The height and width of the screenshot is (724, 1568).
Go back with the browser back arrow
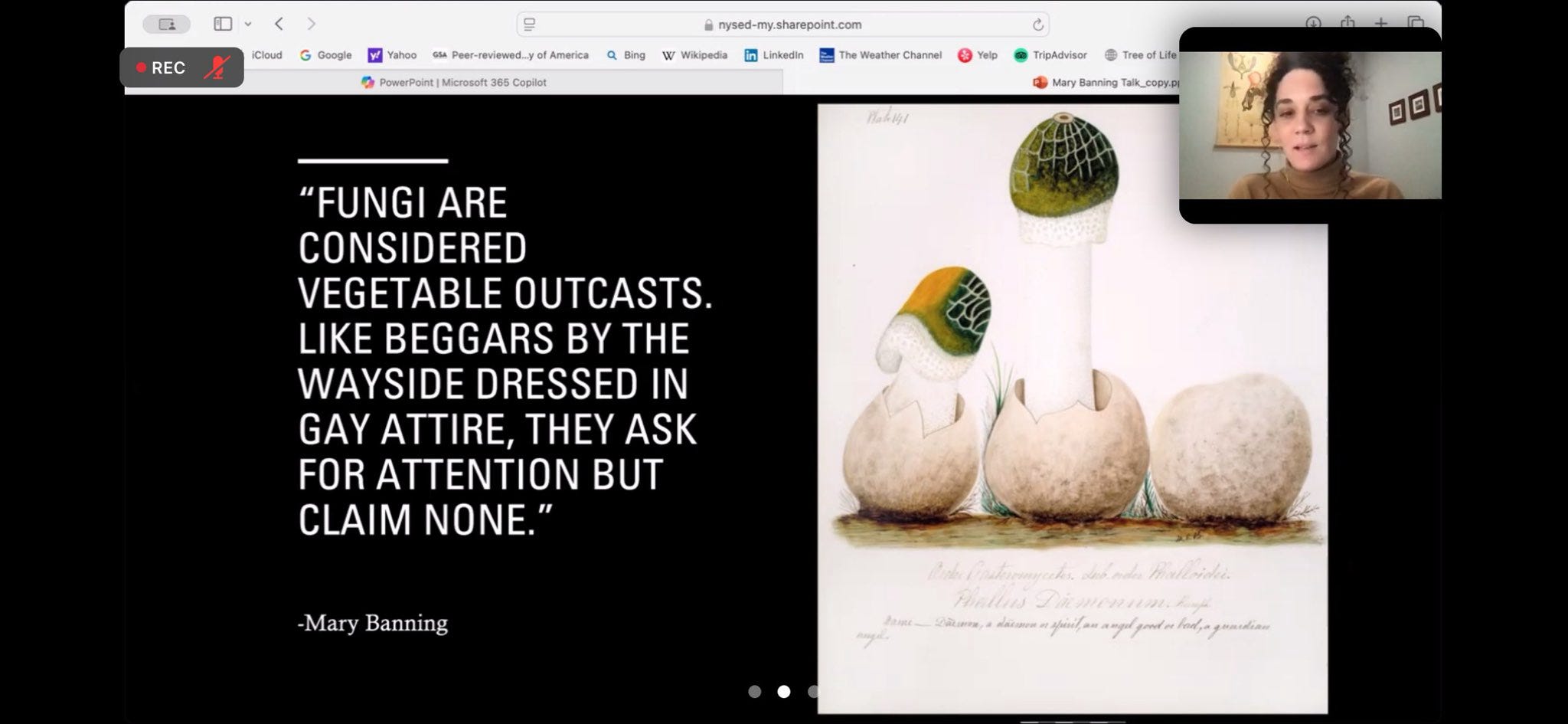279,25
